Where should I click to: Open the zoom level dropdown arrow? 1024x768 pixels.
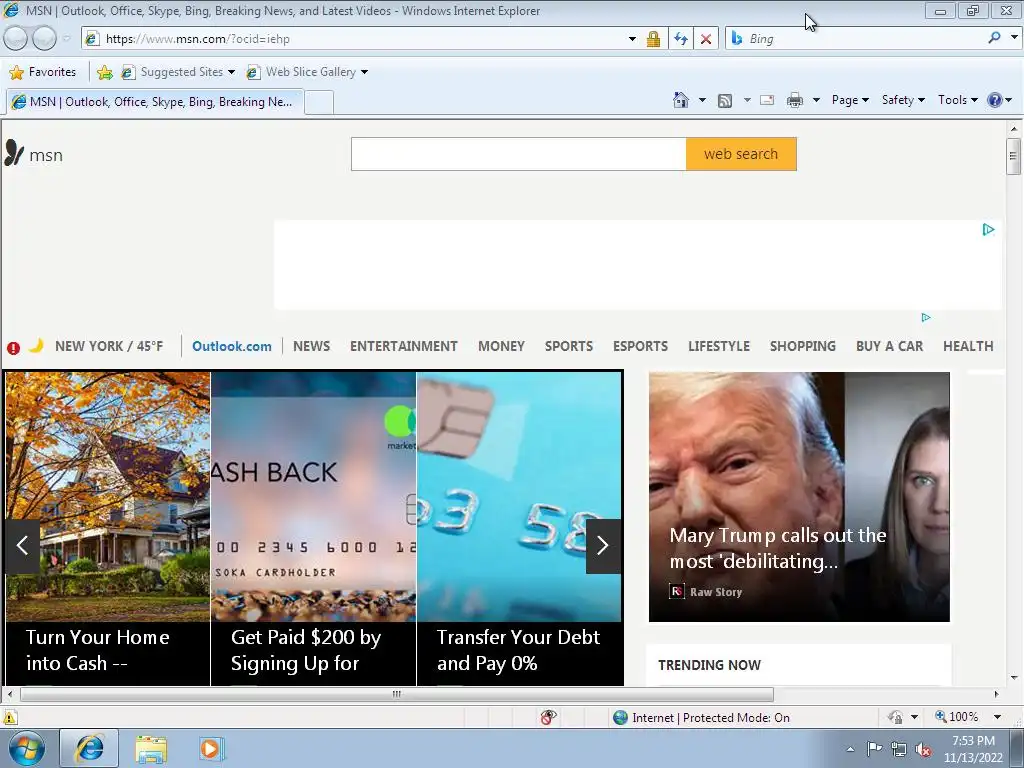coord(997,717)
